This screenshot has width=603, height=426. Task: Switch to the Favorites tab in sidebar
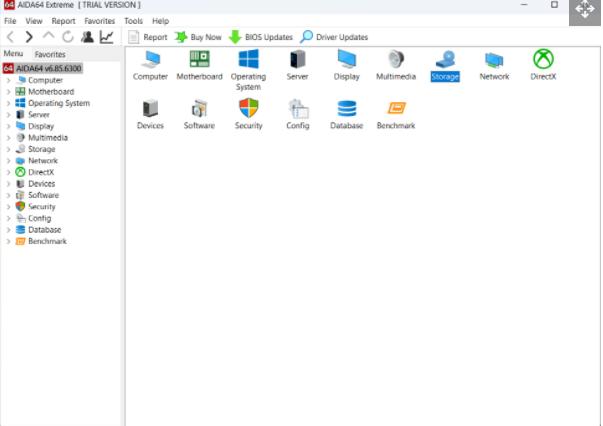[x=50, y=54]
